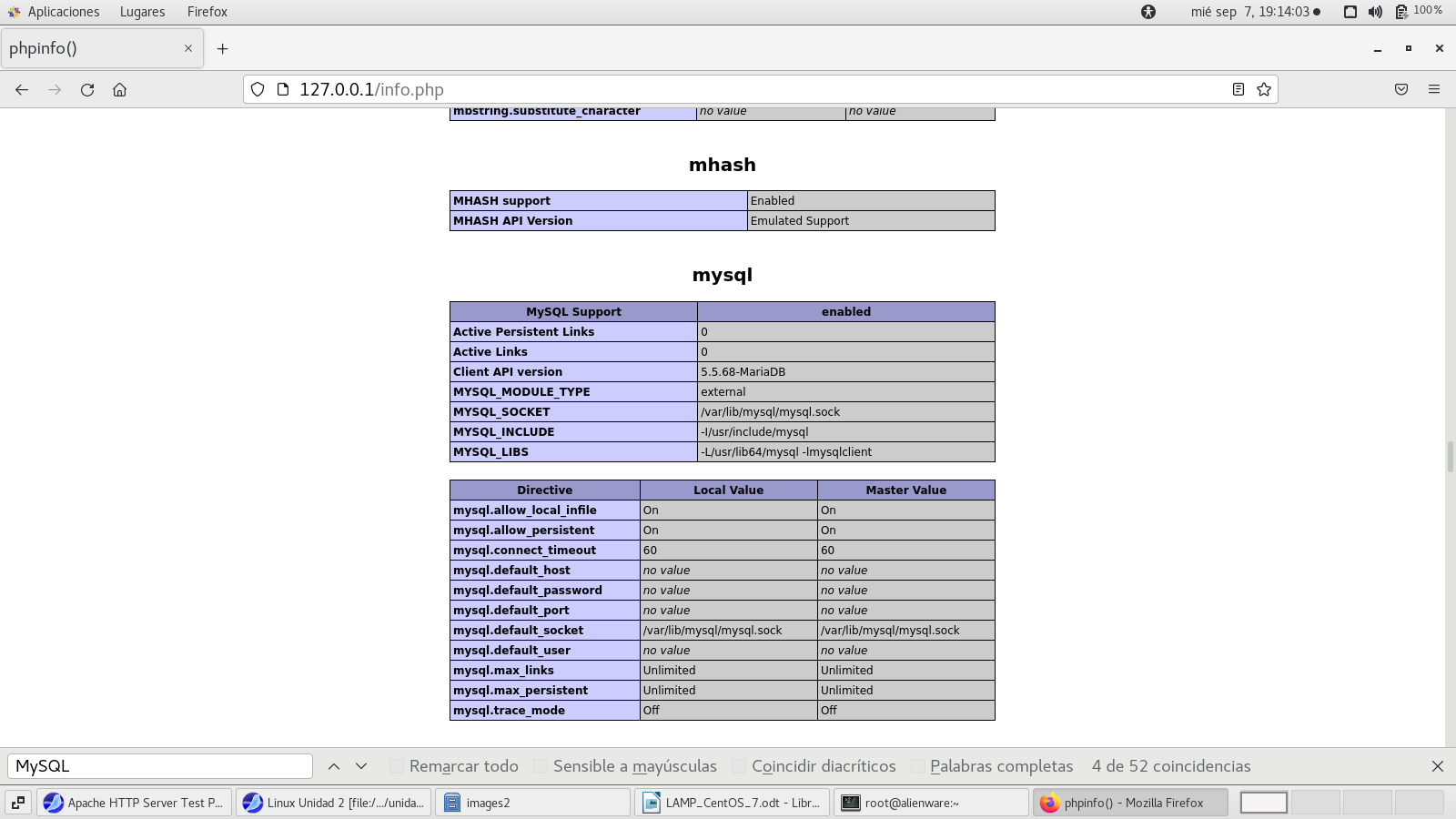This screenshot has width=1456, height=819.
Task: Open the Firefox hamburger application menu
Action: click(1434, 89)
